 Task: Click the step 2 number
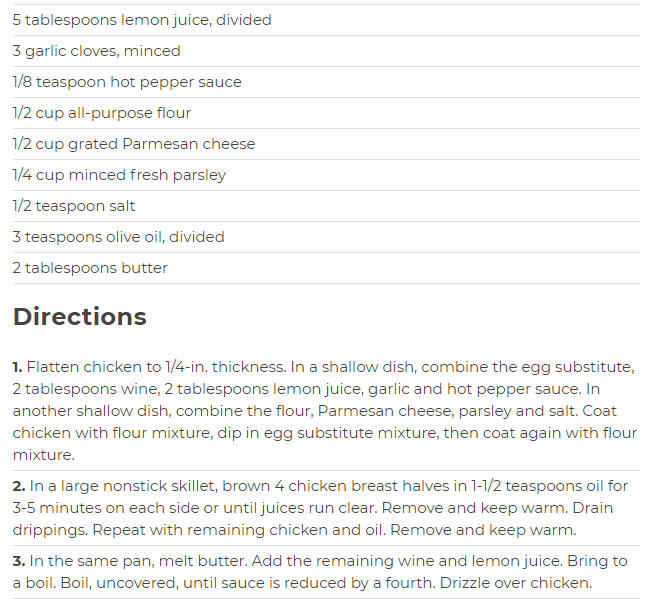(x=19, y=486)
